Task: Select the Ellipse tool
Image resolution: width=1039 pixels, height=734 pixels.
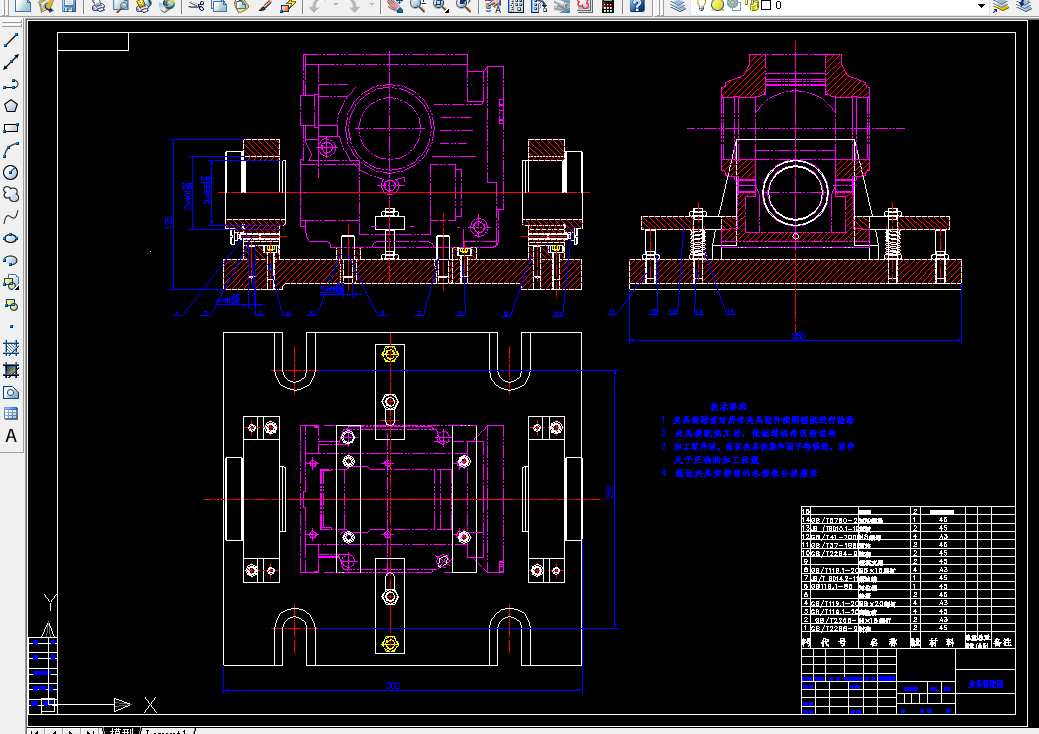Action: pyautogui.click(x=11, y=238)
